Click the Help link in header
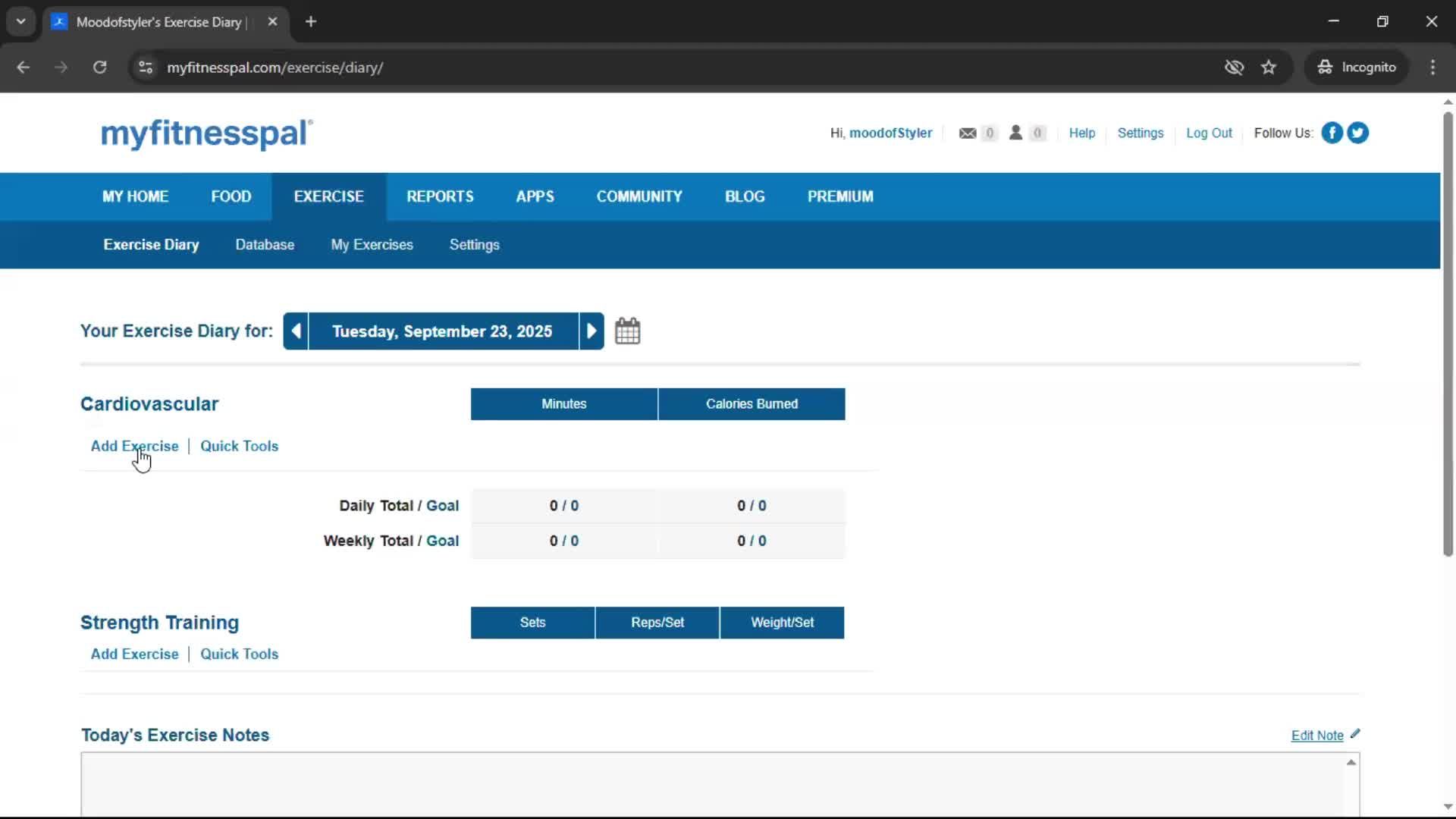 click(x=1082, y=133)
